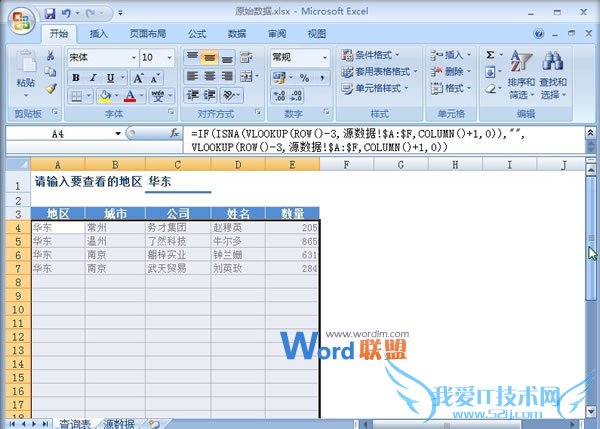
Task: Align cell text left
Action: [x=192, y=76]
